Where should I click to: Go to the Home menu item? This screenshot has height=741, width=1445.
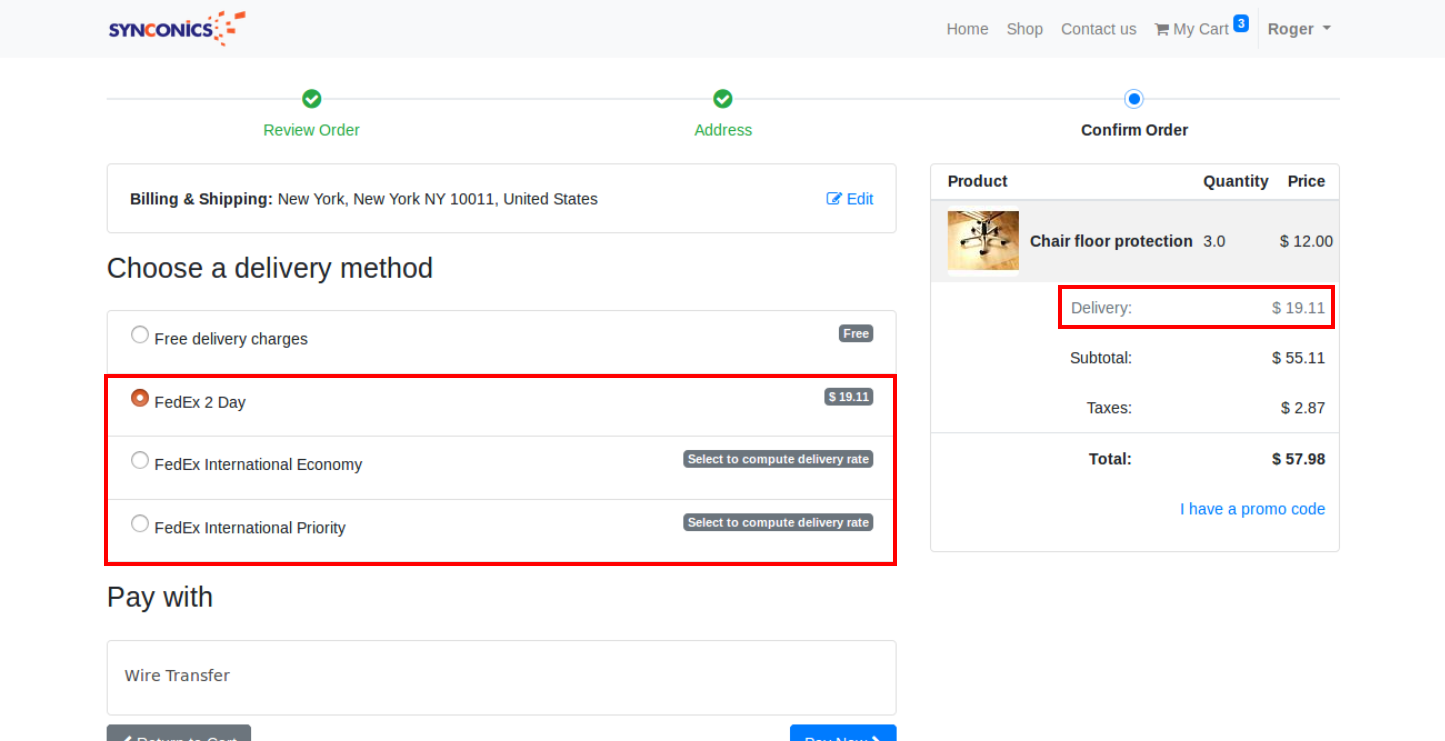pos(967,29)
